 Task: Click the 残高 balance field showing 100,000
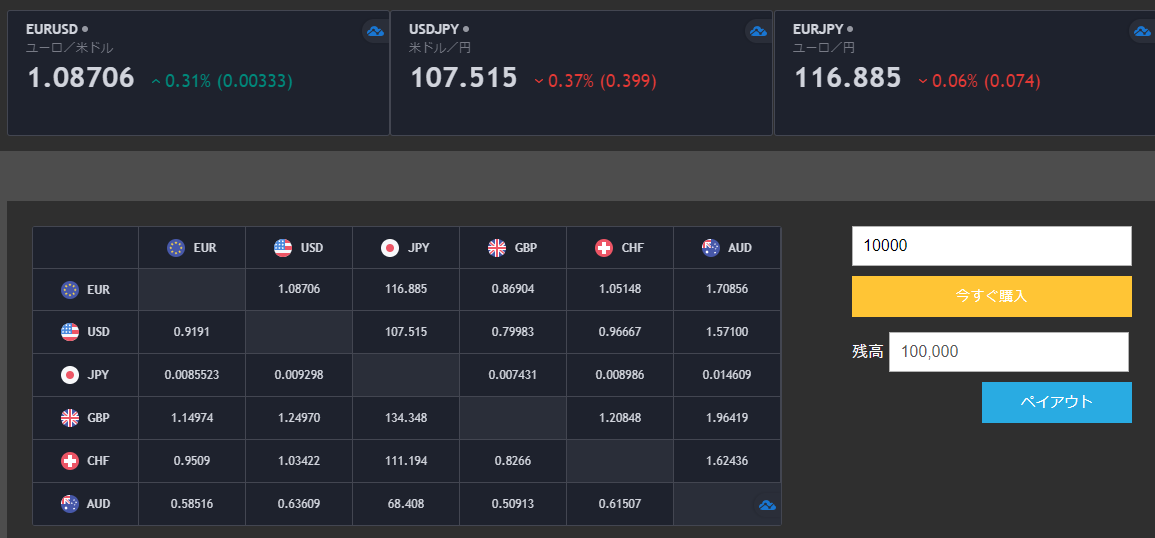tap(1008, 352)
